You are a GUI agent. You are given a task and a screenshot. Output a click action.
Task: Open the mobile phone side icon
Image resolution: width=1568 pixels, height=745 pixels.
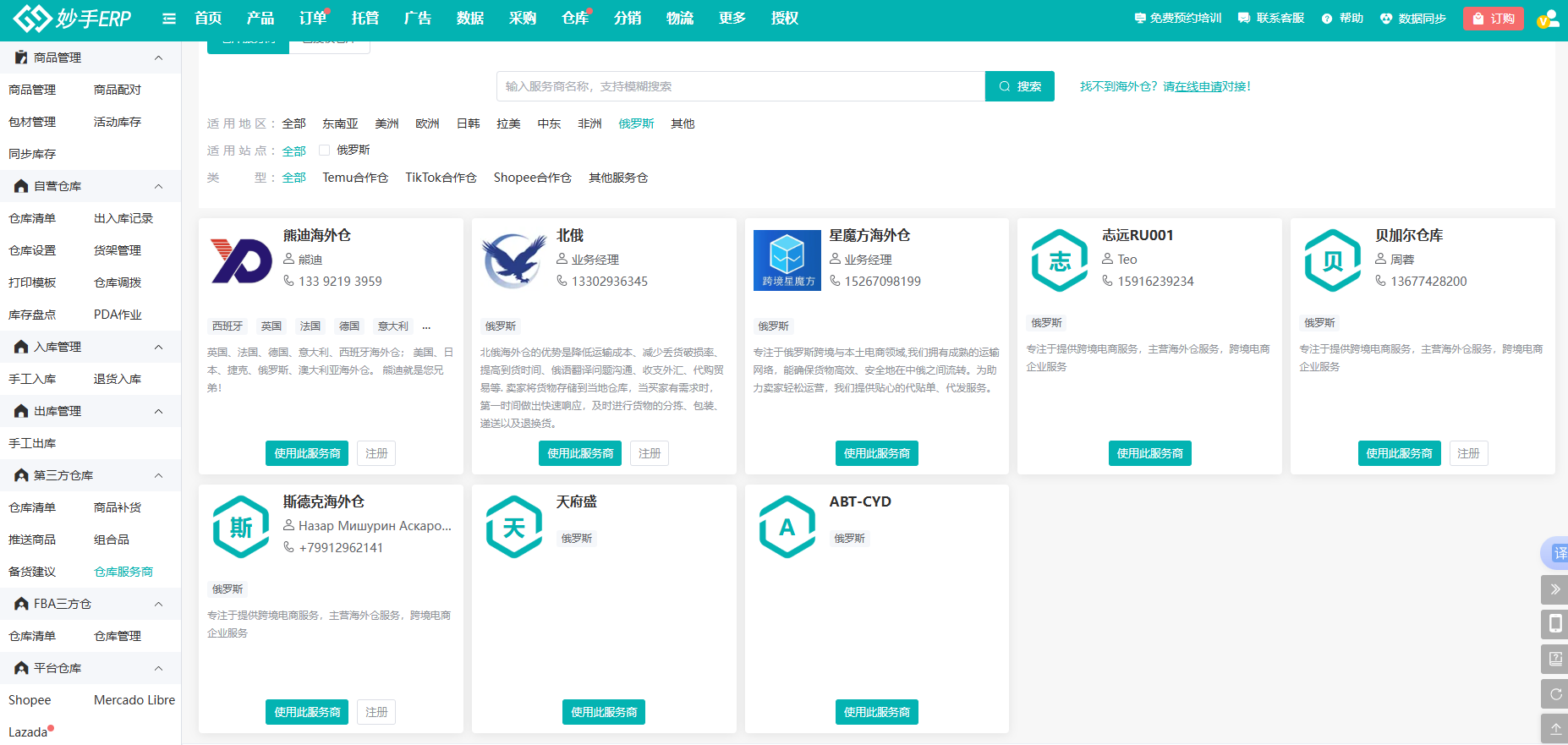(1554, 624)
